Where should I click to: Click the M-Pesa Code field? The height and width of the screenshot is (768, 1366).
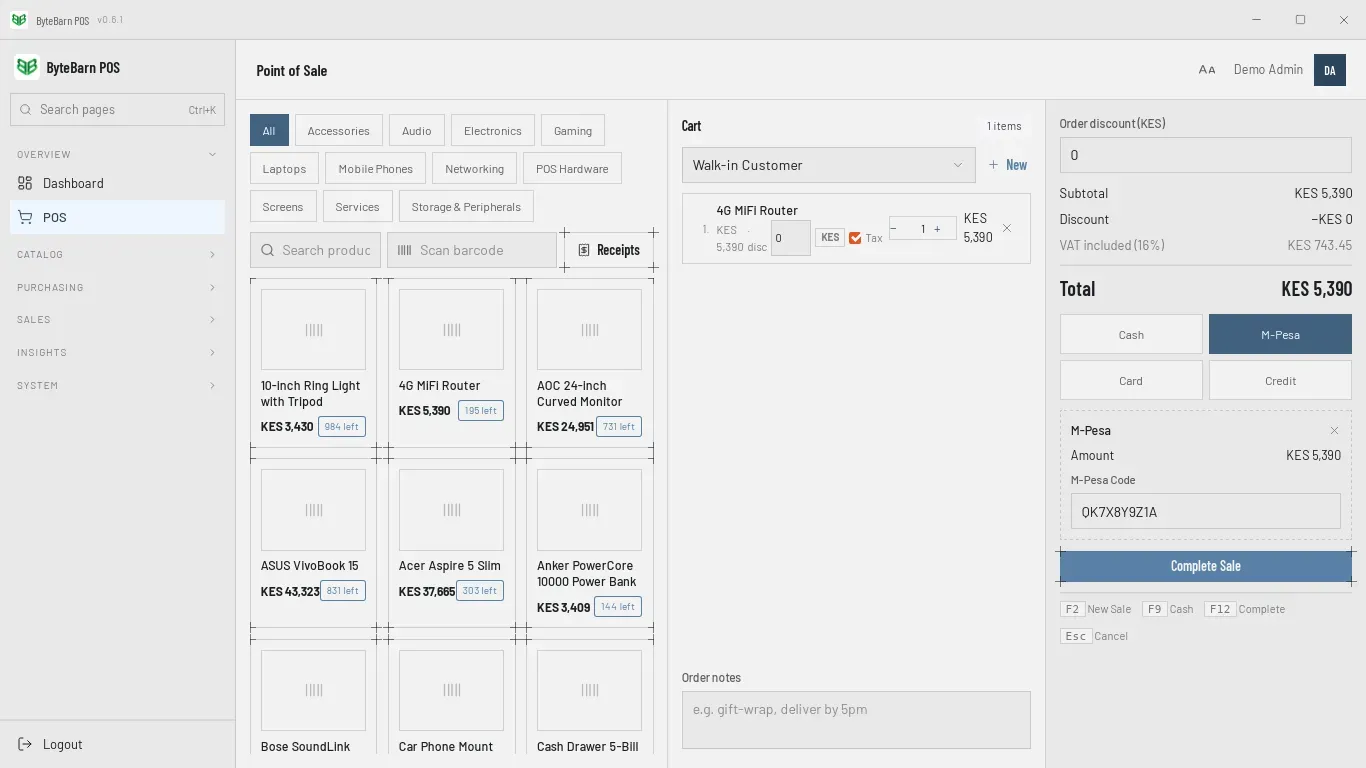click(x=1205, y=512)
